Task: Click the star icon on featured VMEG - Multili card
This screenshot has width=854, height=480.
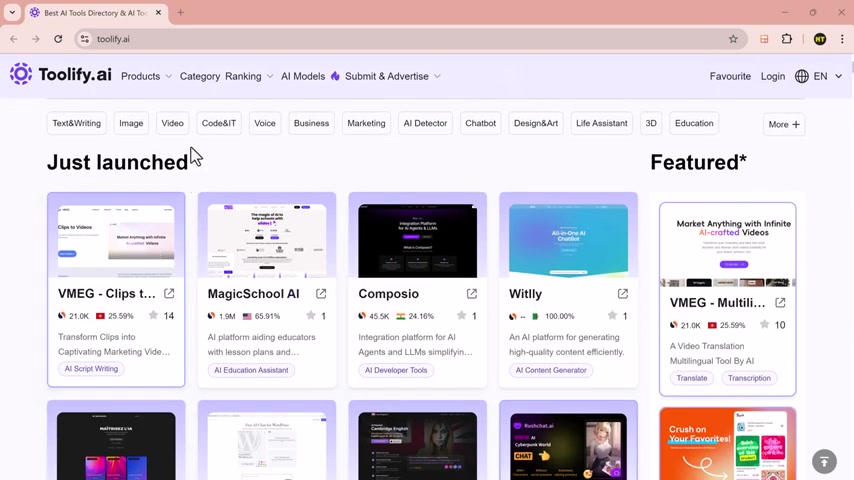Action: point(765,325)
